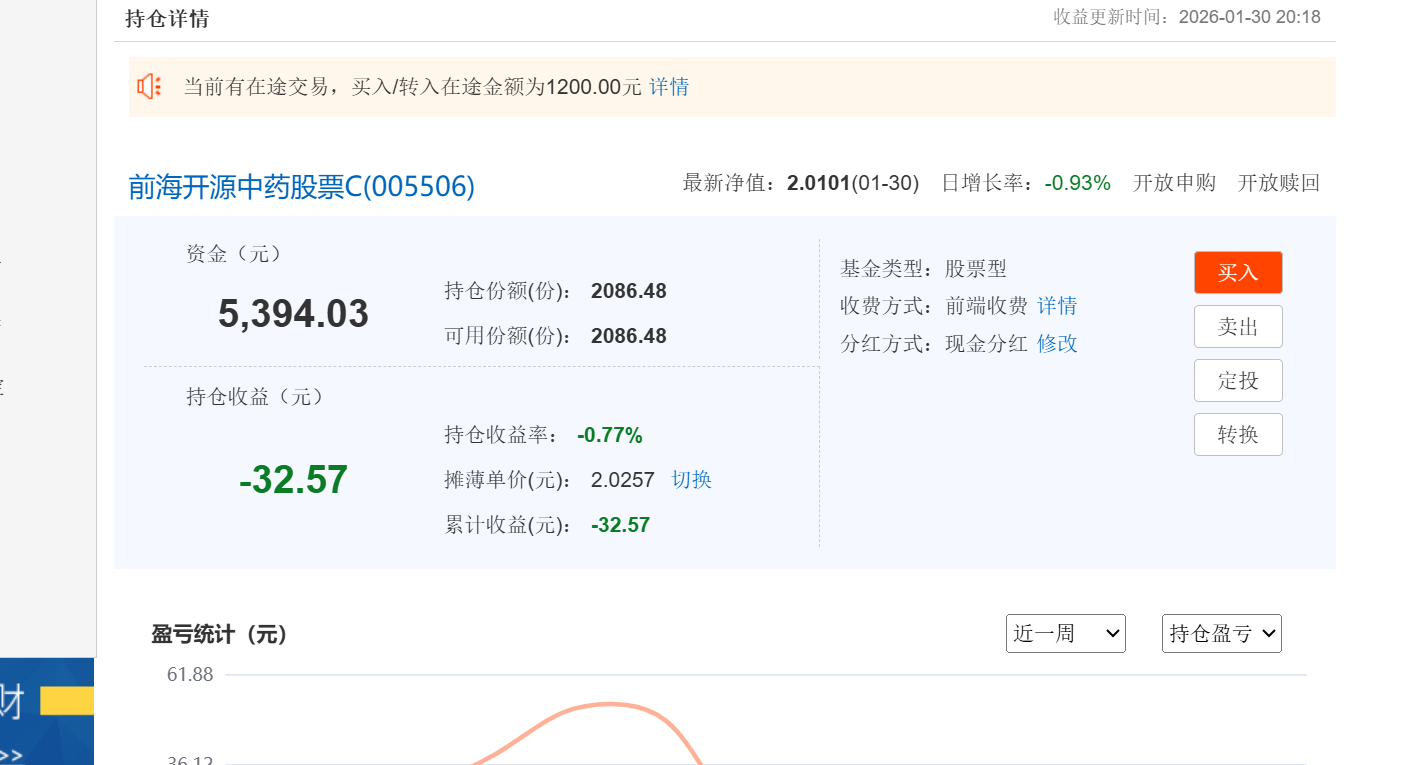Screen dimensions: 1421x765
Task: Click the blue banner at bottom left
Action: 47,711
